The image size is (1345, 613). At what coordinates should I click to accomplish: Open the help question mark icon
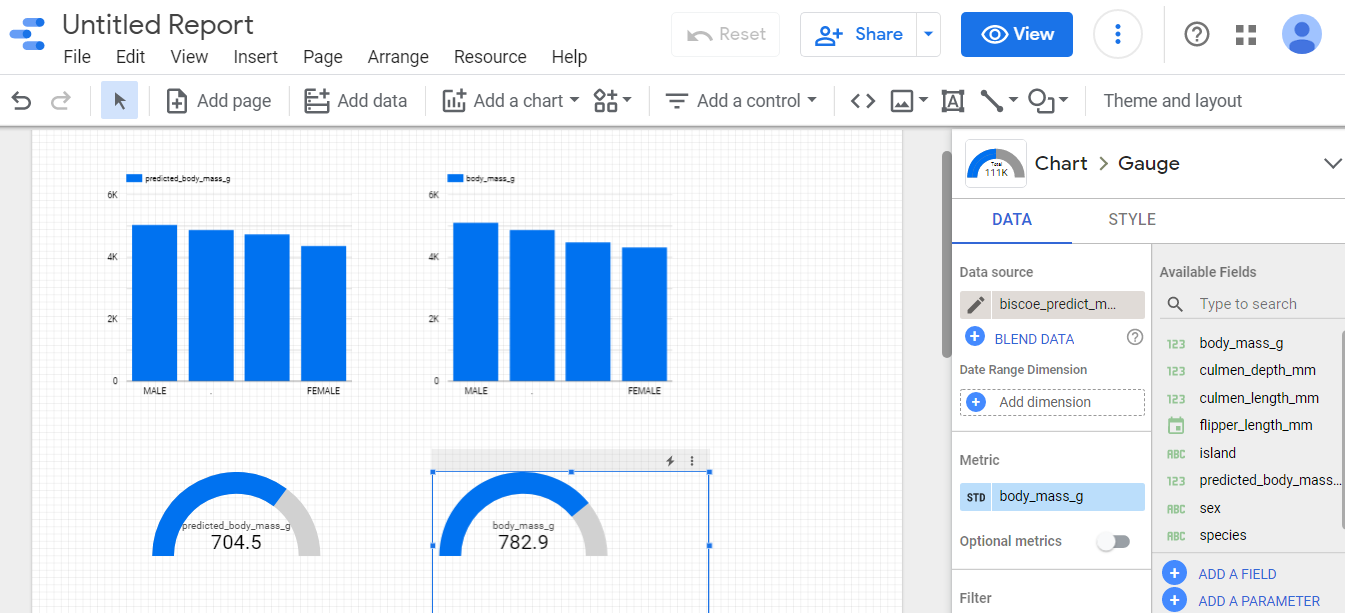1197,34
